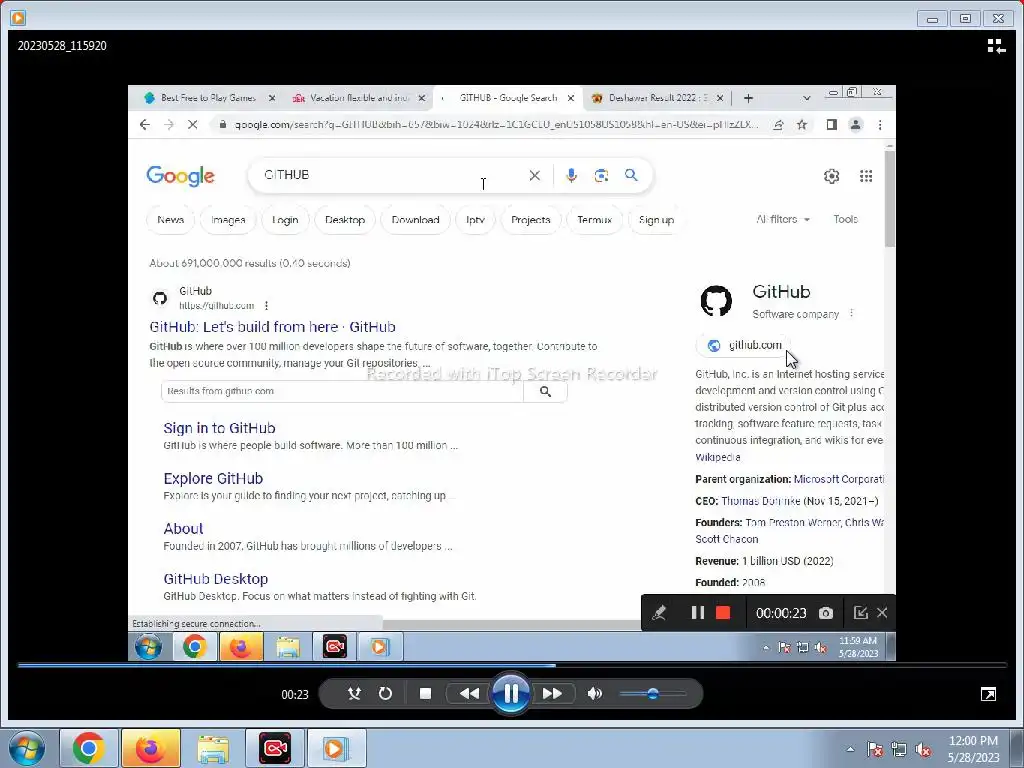Click the Results from github.com search field
The height and width of the screenshot is (768, 1024).
click(x=342, y=391)
